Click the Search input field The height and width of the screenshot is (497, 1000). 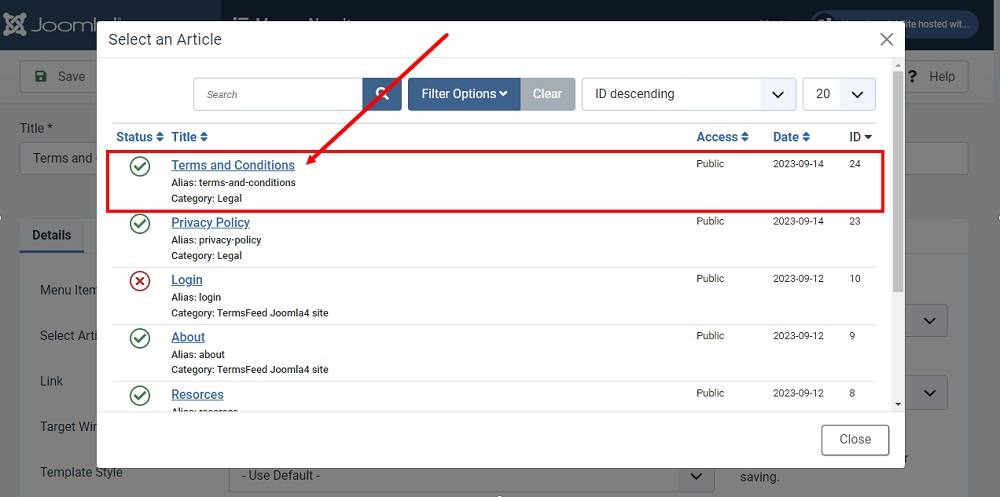[x=278, y=94]
